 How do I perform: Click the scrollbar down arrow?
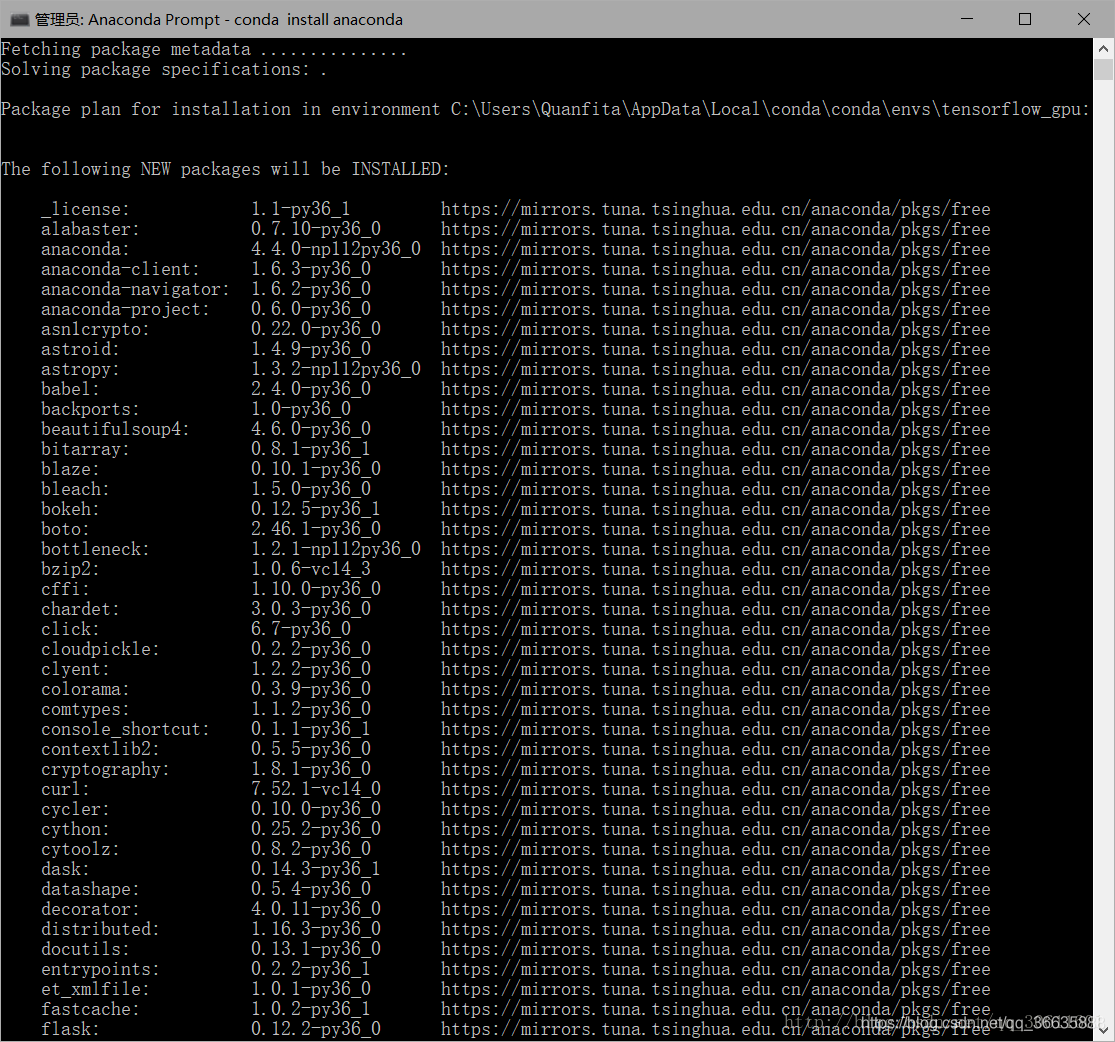tap(1104, 1029)
